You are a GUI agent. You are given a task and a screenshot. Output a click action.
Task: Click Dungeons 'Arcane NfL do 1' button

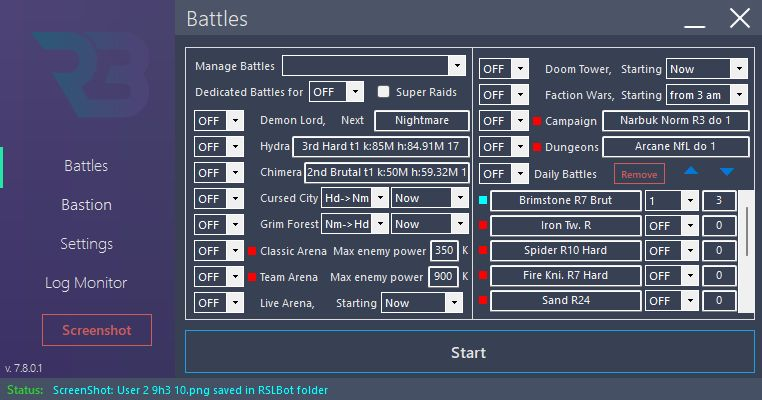click(x=675, y=146)
